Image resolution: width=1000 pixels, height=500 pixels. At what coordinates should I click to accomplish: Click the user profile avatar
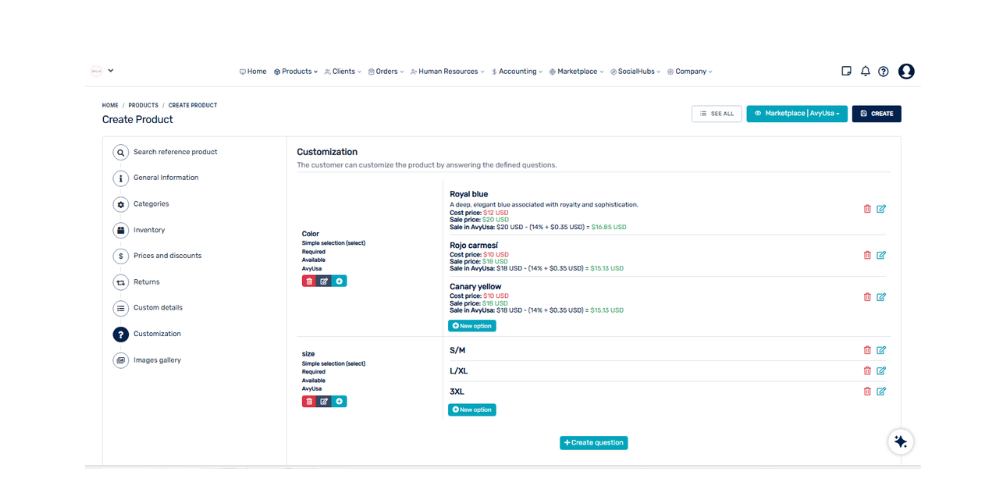[906, 71]
